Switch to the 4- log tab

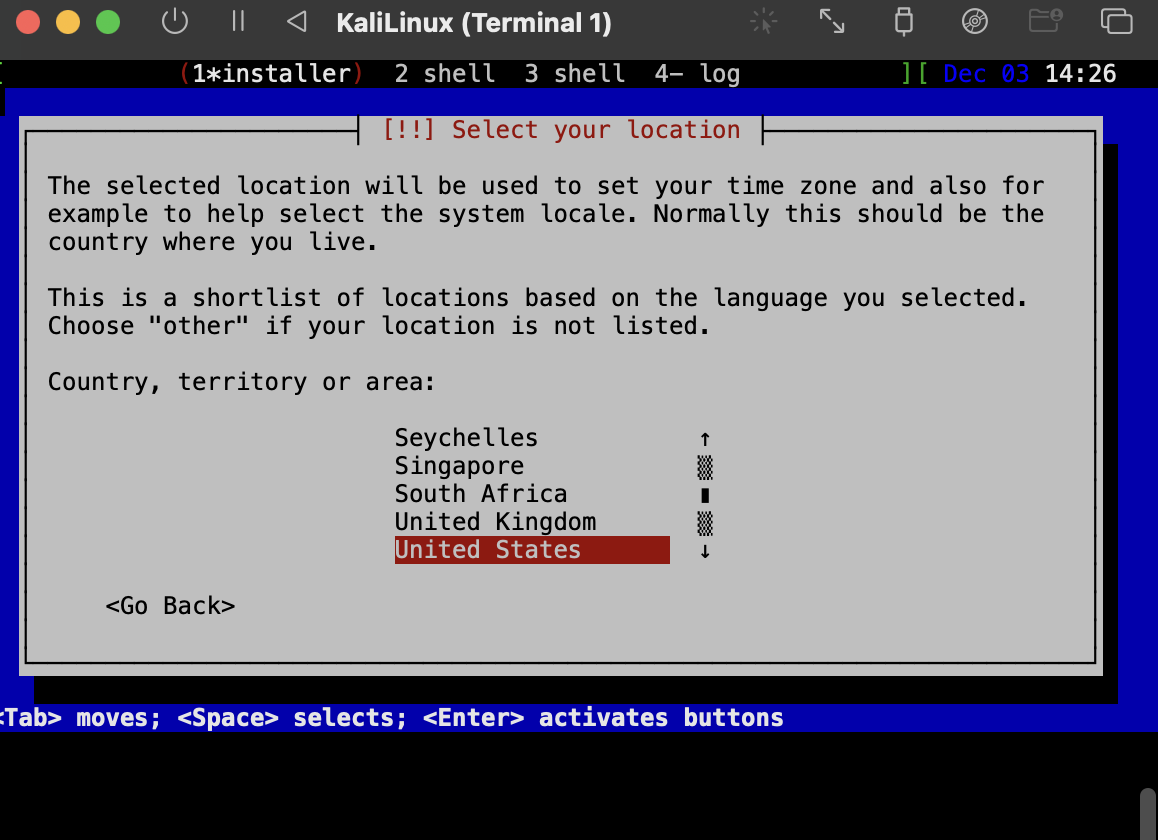[697, 74]
